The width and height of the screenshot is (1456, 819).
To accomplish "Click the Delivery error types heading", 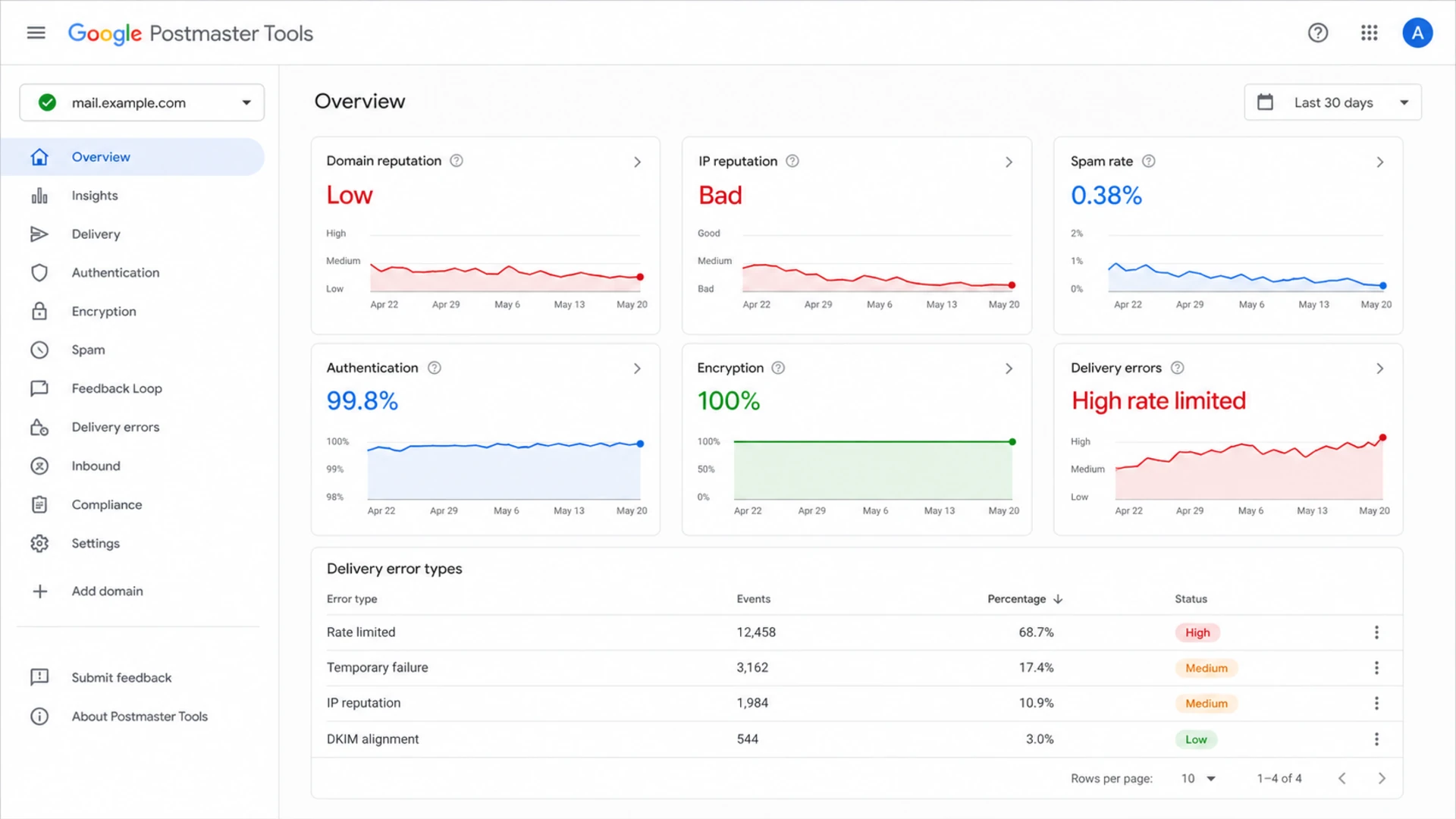I will coord(394,569).
